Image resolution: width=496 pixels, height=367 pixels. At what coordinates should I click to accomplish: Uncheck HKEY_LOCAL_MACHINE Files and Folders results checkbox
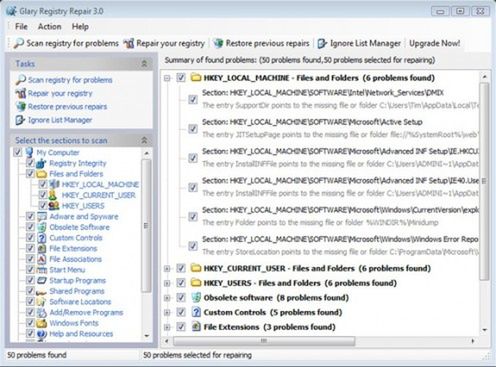[x=181, y=78]
